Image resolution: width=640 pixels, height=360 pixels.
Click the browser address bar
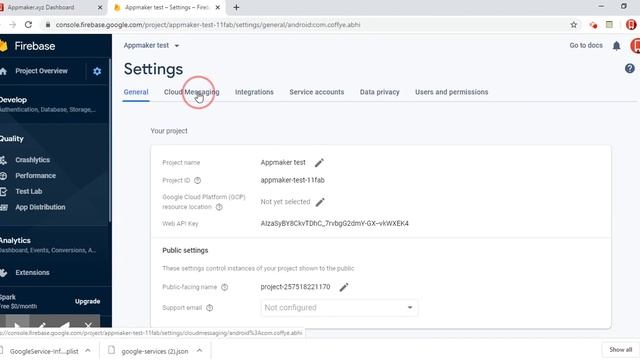(306, 25)
